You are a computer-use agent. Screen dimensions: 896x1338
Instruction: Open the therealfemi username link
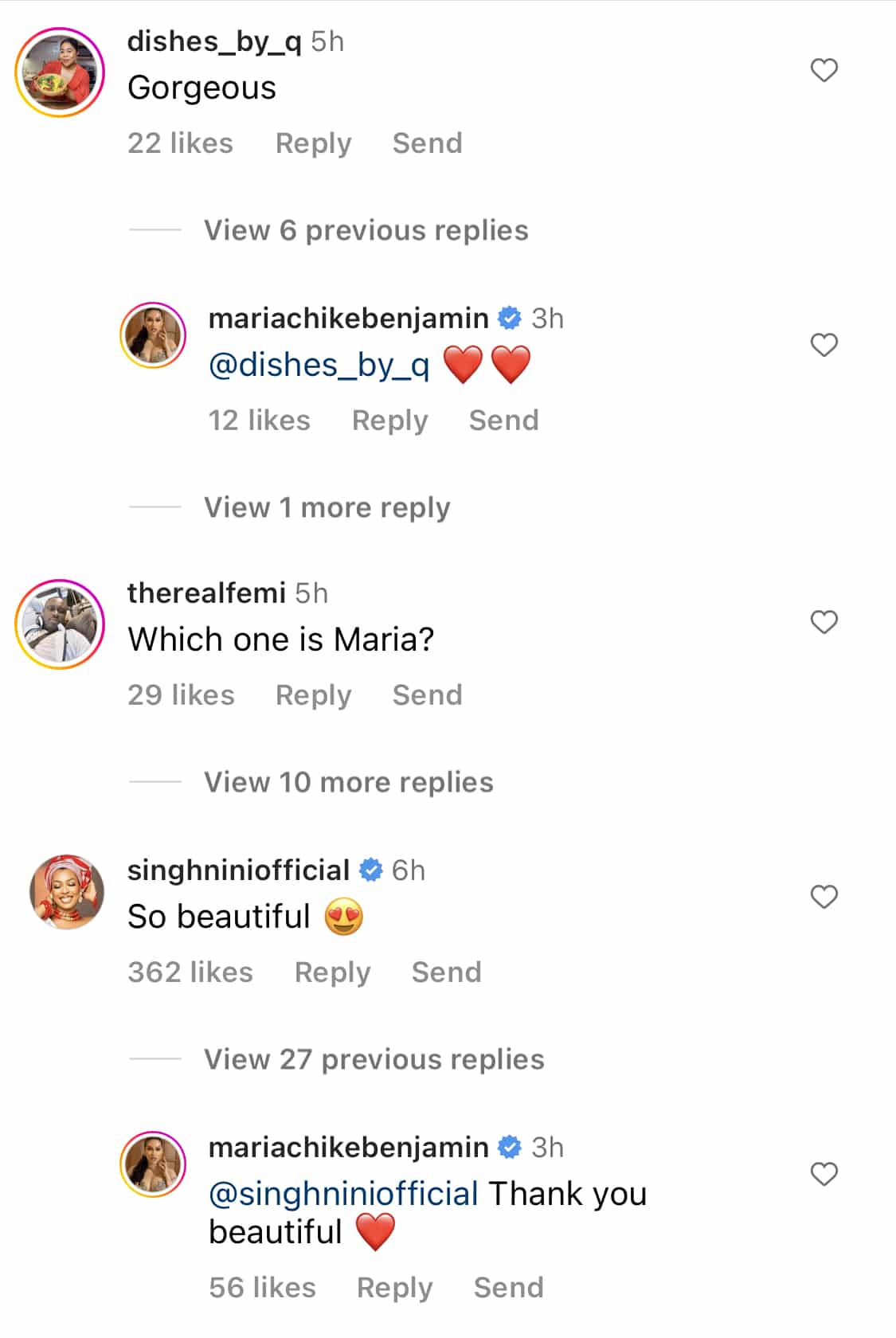point(206,593)
